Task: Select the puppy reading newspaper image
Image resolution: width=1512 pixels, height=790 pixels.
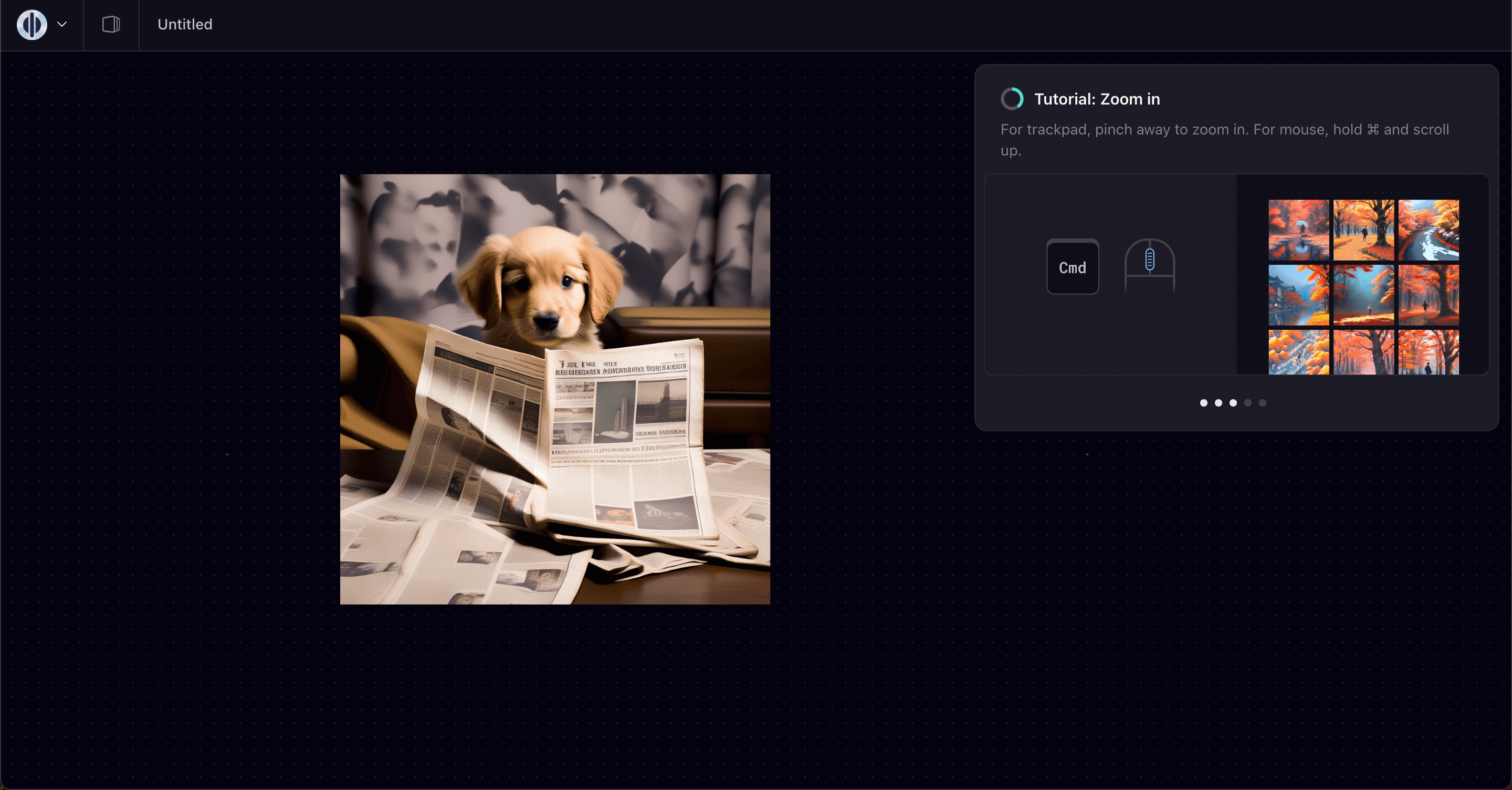Action: 555,389
